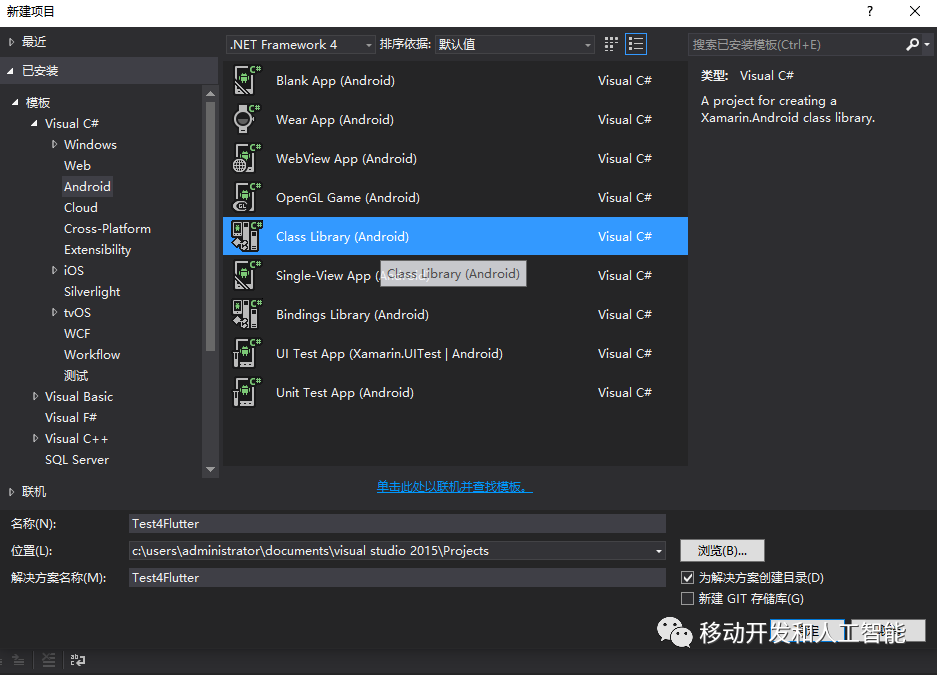Image resolution: width=937 pixels, height=675 pixels.
Task: Select the Blank App (Android) template
Action: (x=455, y=81)
